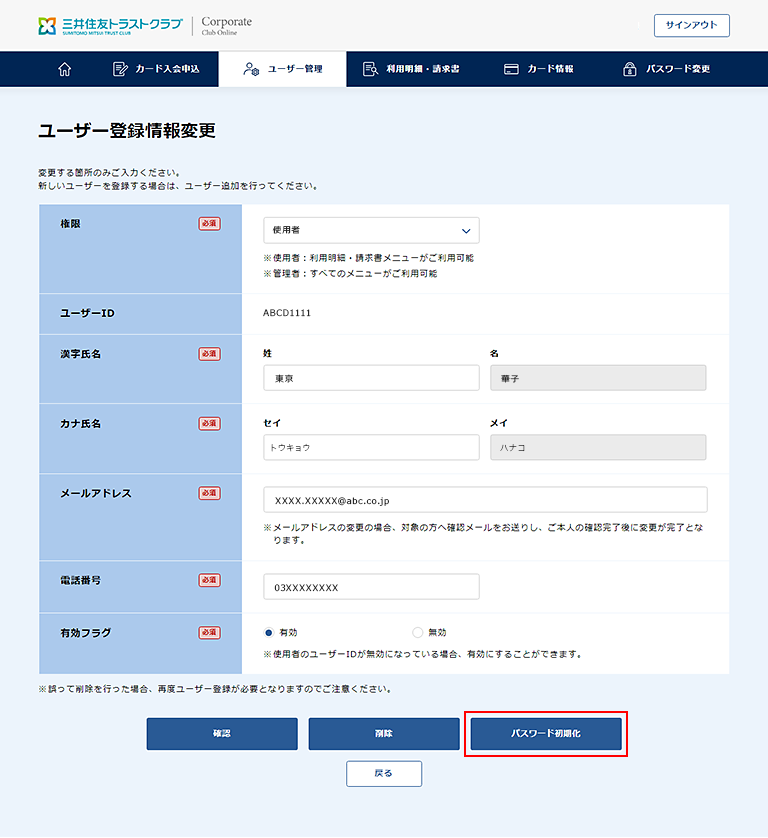This screenshot has width=768, height=838.
Task: Select the 有効 radio button
Action: pos(269,632)
